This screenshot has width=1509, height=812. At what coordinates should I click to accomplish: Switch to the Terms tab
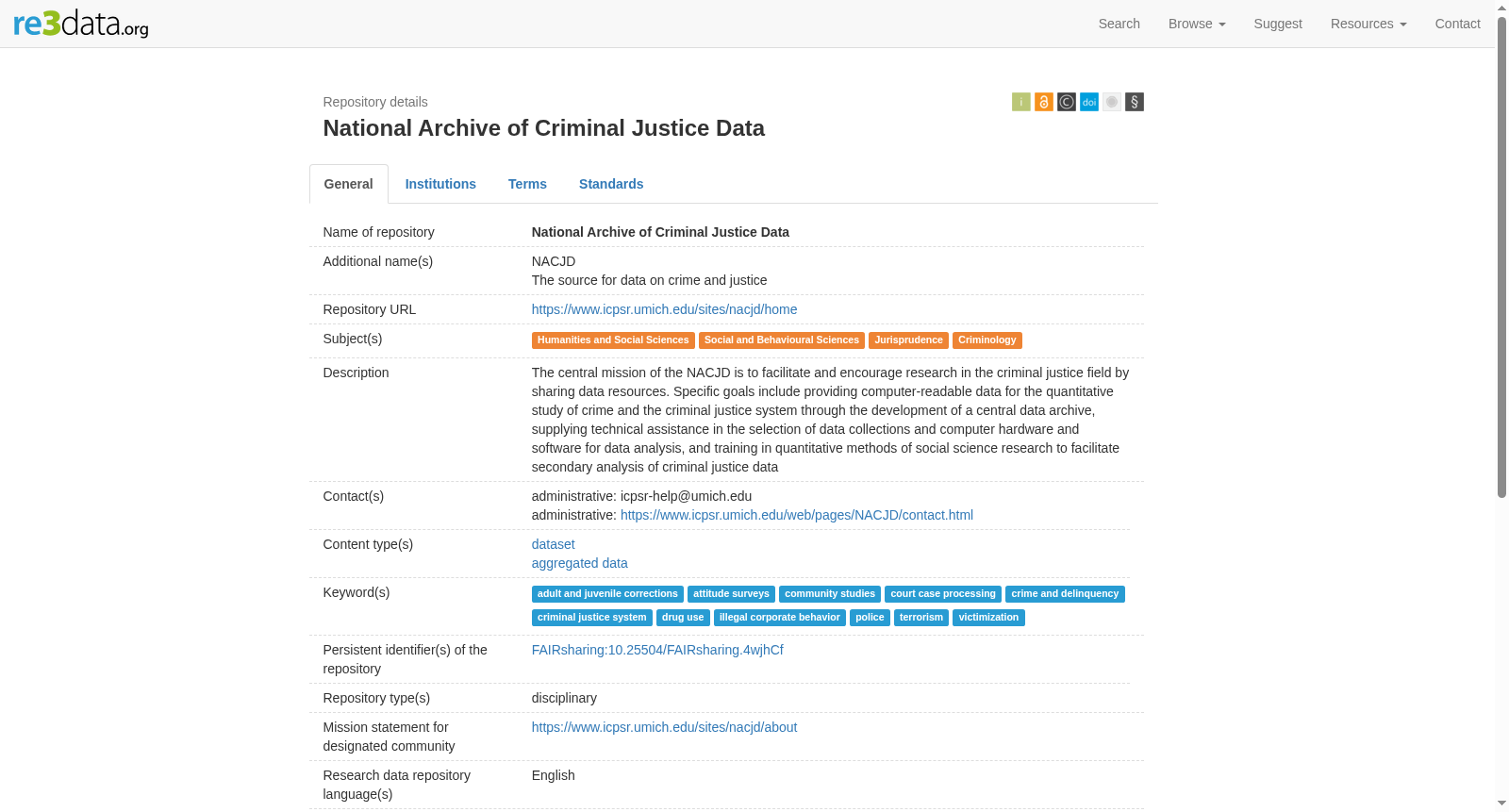[x=527, y=184]
